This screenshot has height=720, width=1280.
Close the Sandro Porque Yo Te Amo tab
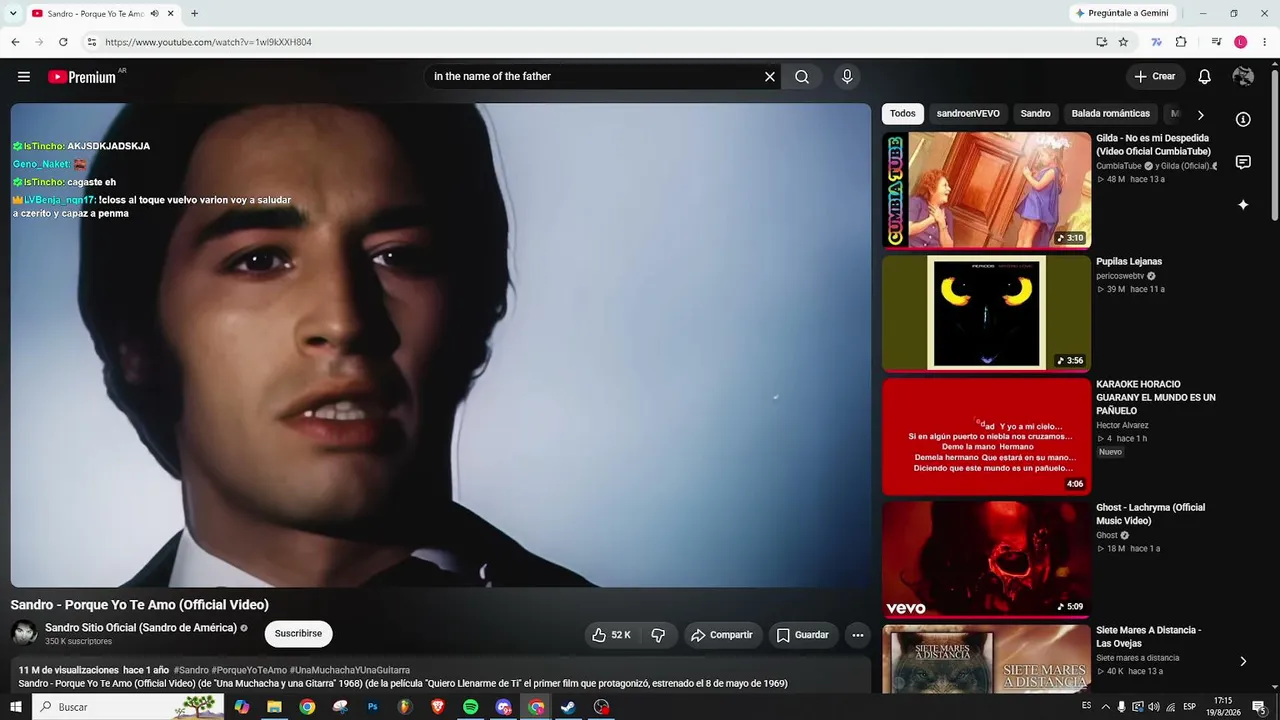click(171, 14)
